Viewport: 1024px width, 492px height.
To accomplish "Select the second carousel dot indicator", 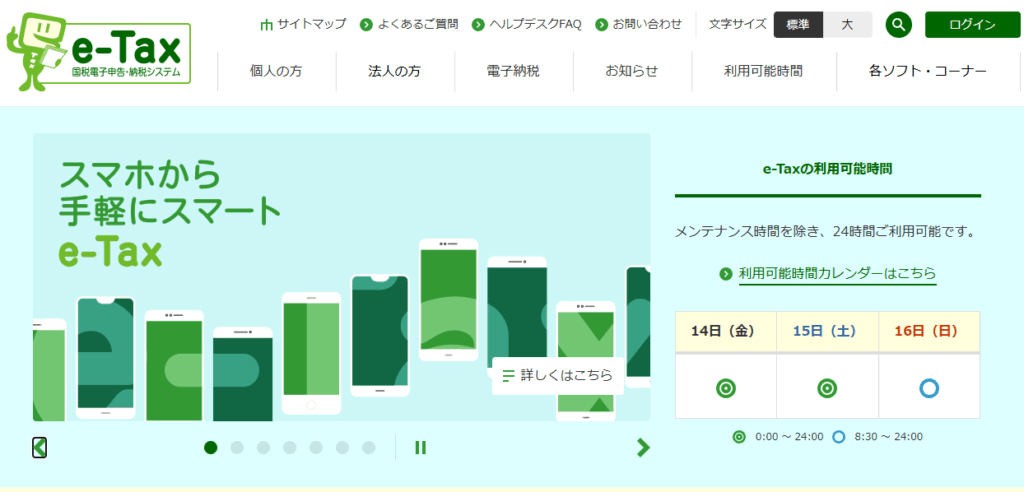I will click(237, 448).
